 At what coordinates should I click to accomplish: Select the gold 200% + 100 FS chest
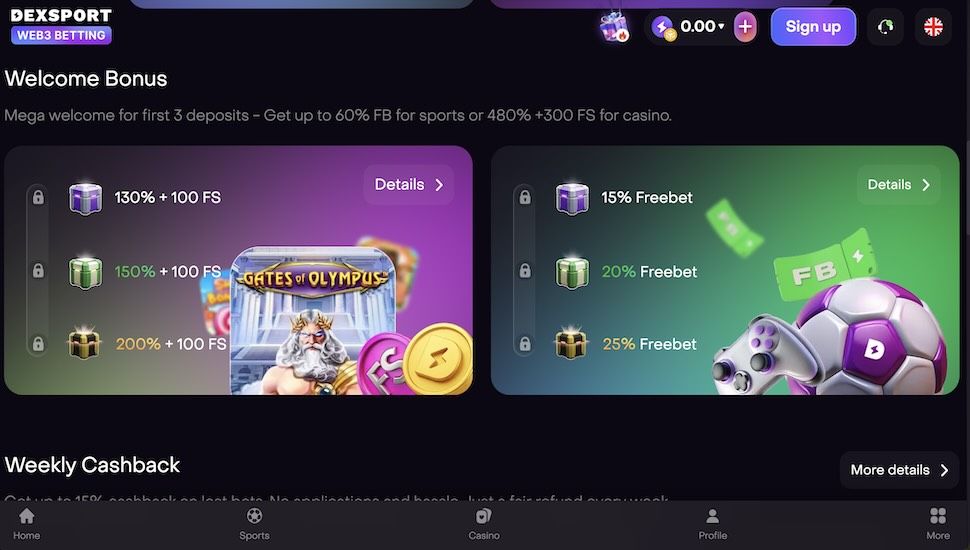click(x=85, y=344)
